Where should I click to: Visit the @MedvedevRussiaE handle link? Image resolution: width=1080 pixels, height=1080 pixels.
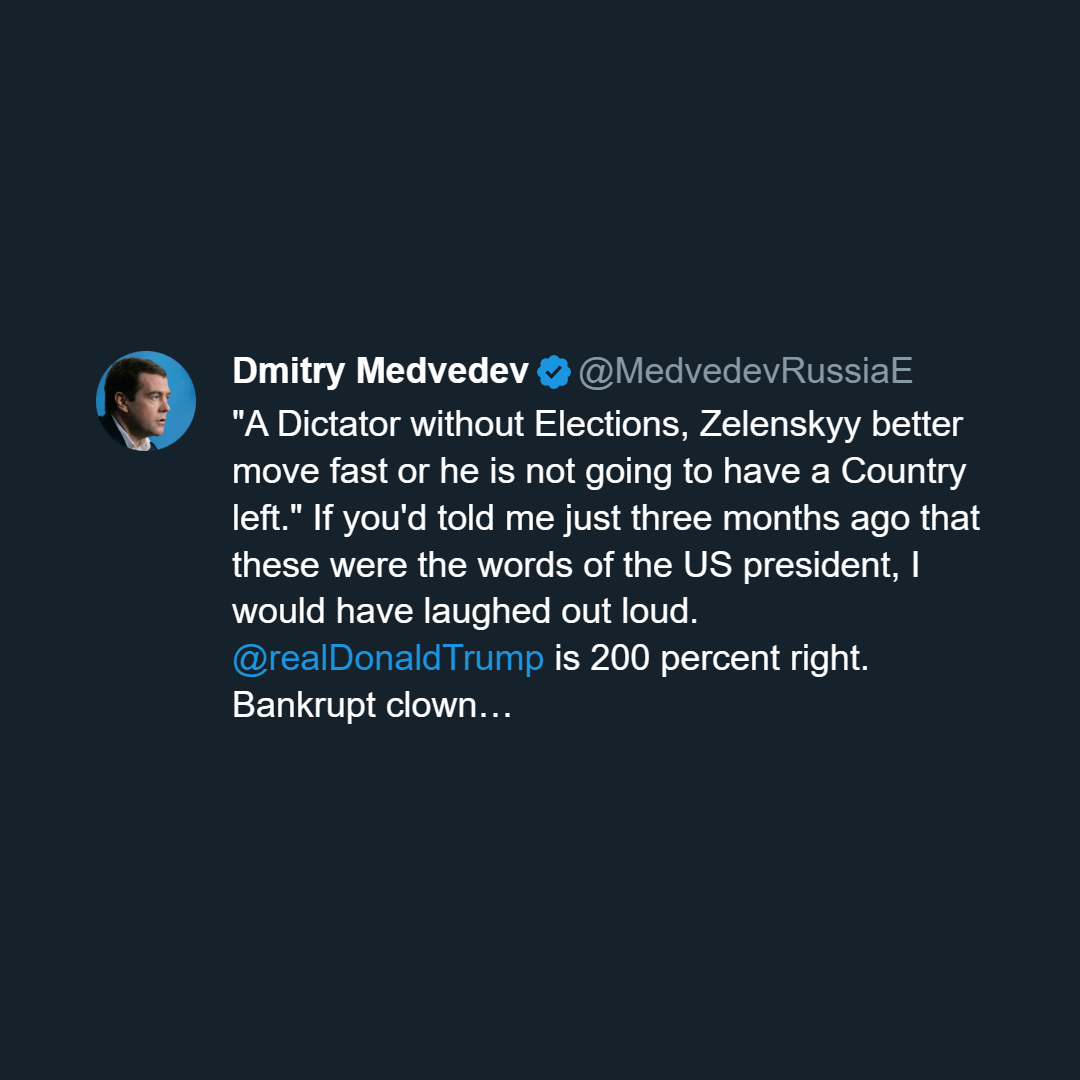tap(745, 371)
